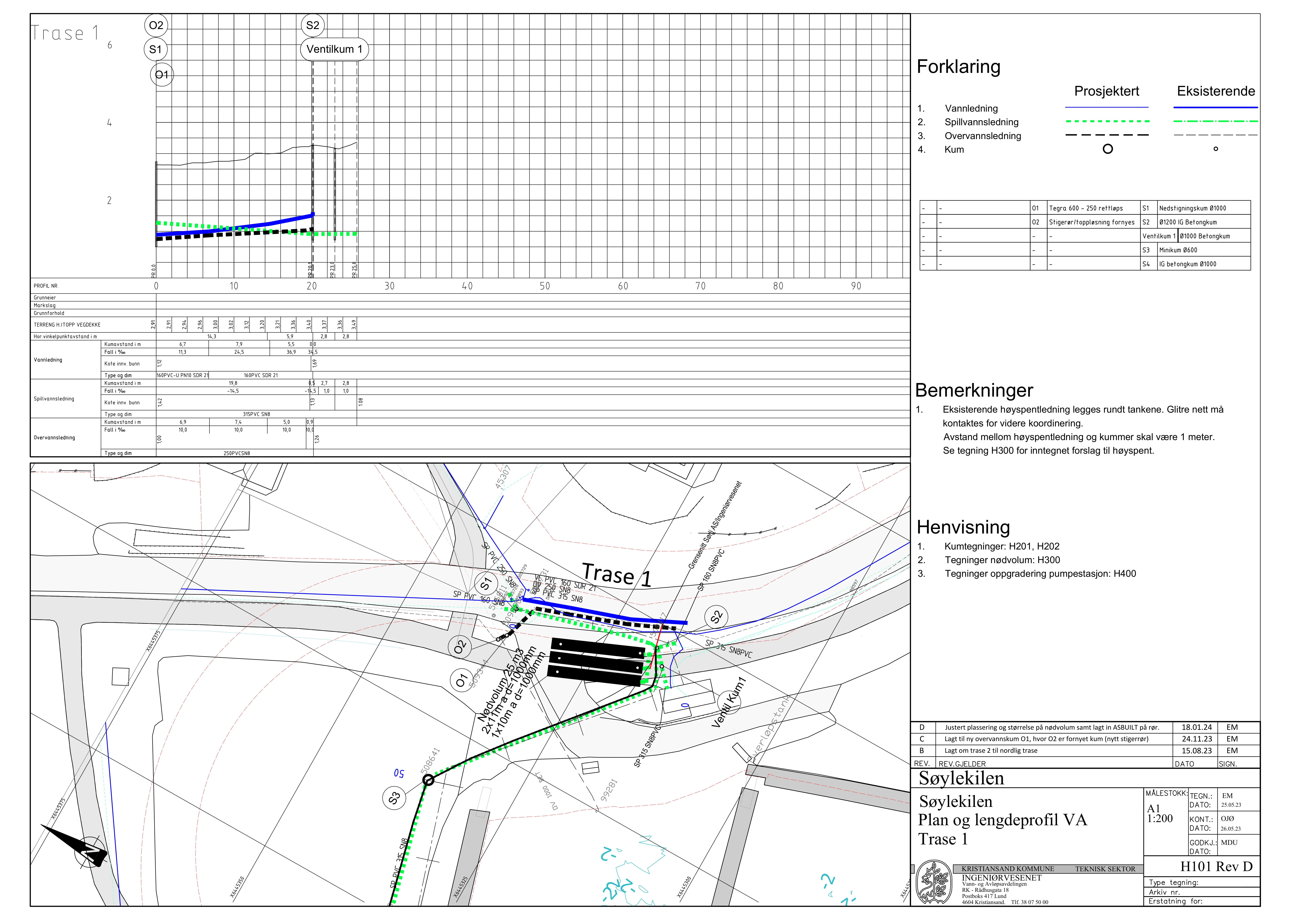Click 'Kum' label in the Forklaring legend

(x=954, y=150)
